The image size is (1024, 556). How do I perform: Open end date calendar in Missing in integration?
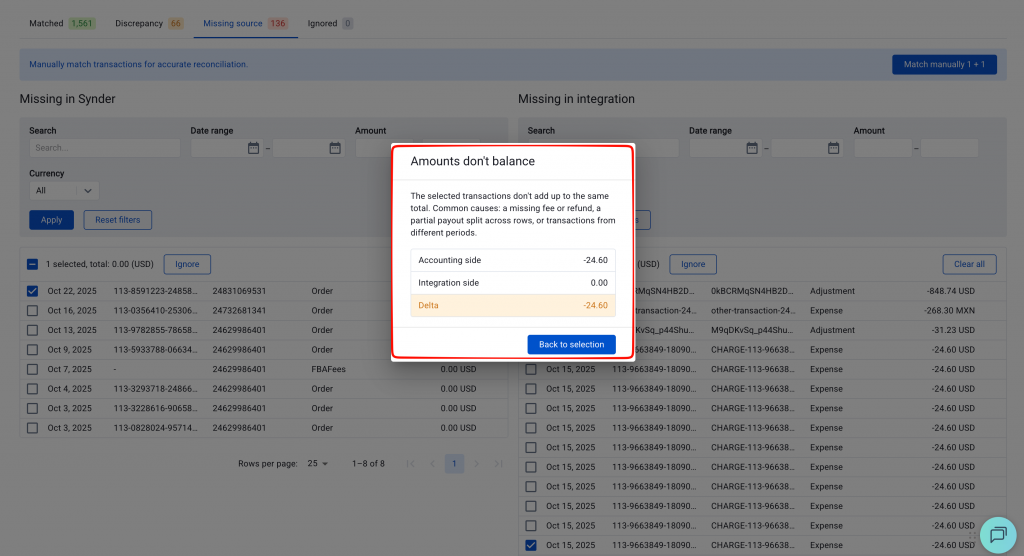click(x=833, y=148)
